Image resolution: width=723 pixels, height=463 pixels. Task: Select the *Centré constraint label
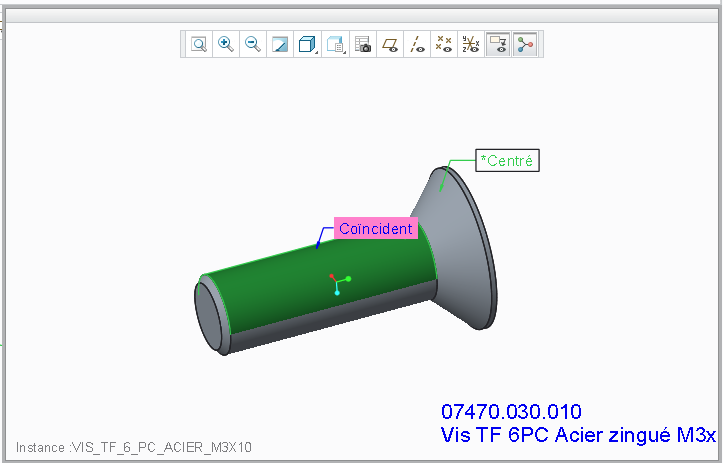point(507,160)
